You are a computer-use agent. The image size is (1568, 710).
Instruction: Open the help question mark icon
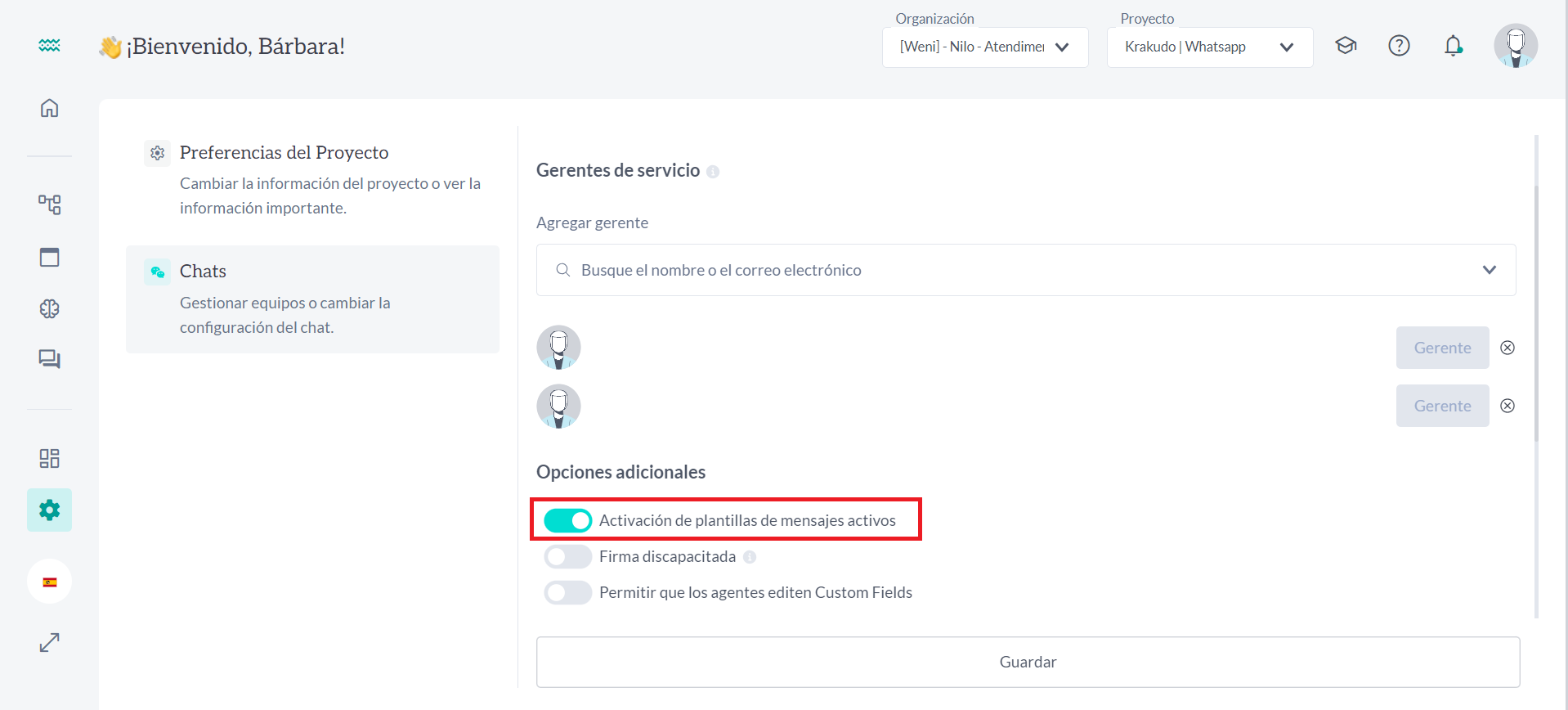(1399, 46)
